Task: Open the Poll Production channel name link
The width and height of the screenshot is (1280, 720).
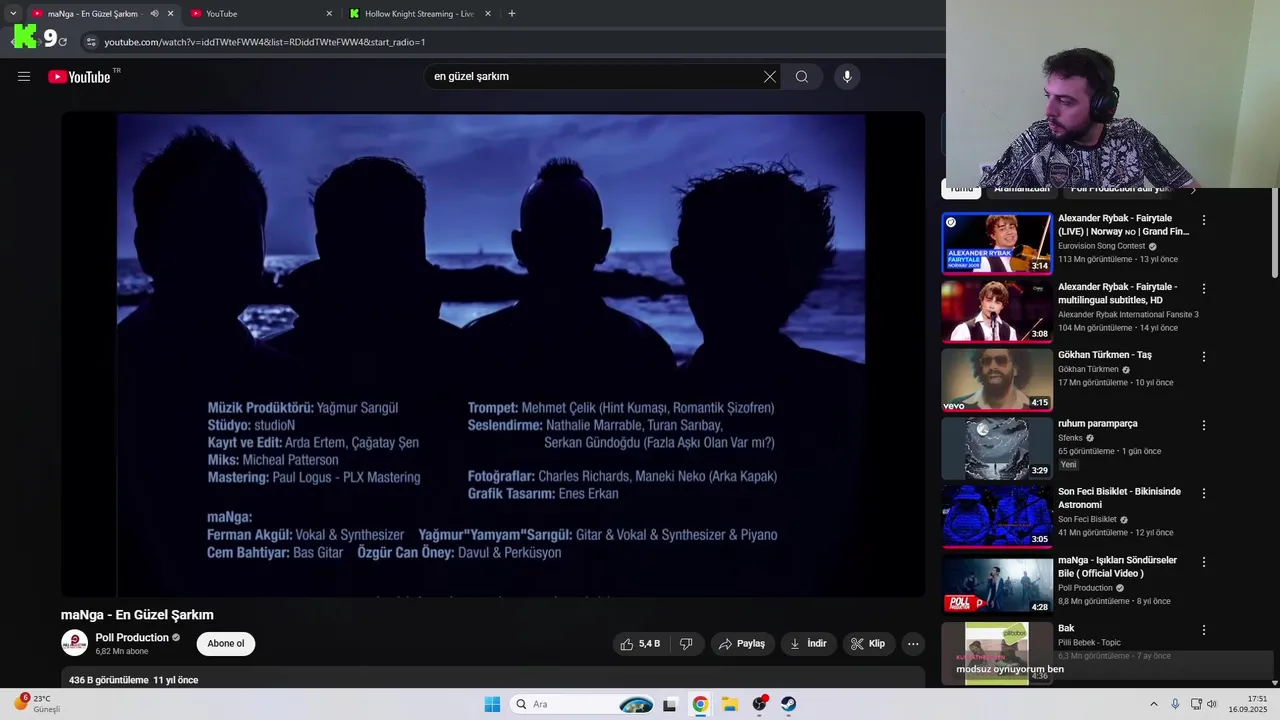Action: tap(132, 638)
